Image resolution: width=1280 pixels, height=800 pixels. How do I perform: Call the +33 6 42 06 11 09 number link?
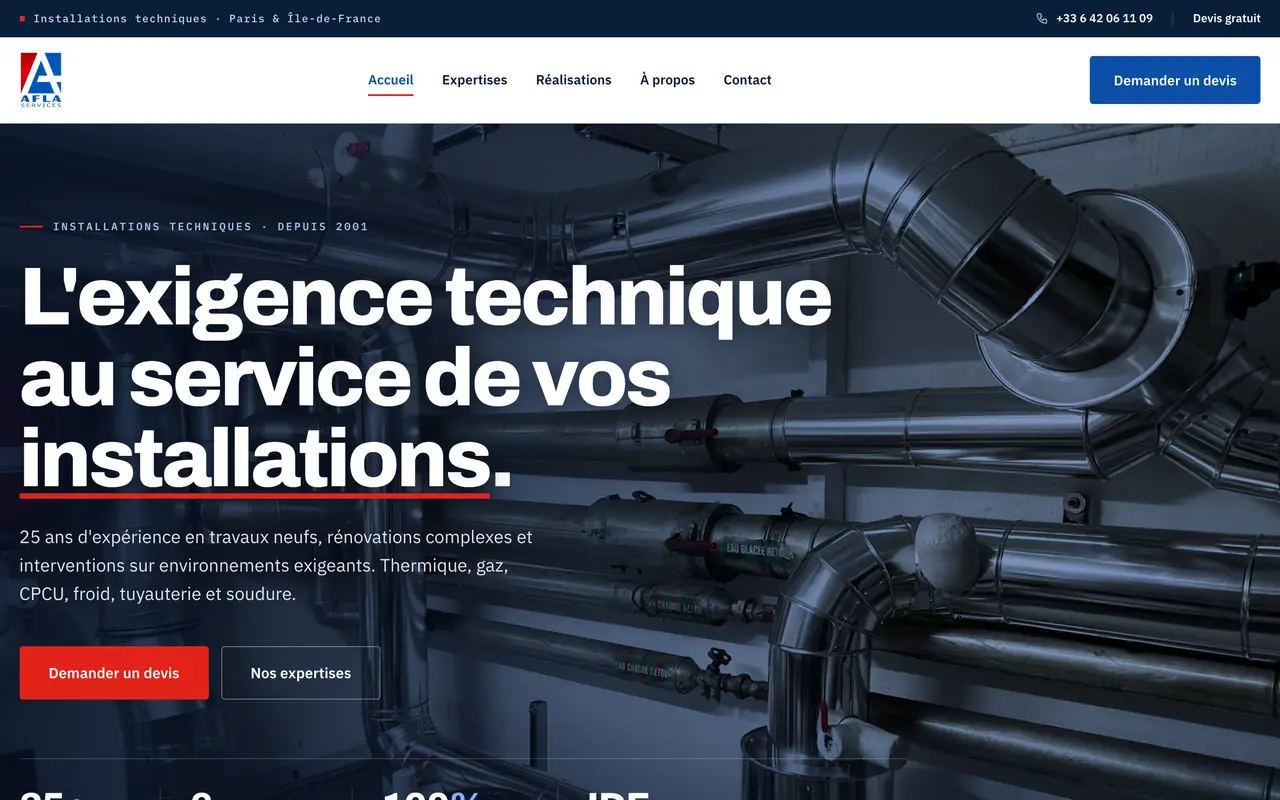pos(1104,18)
